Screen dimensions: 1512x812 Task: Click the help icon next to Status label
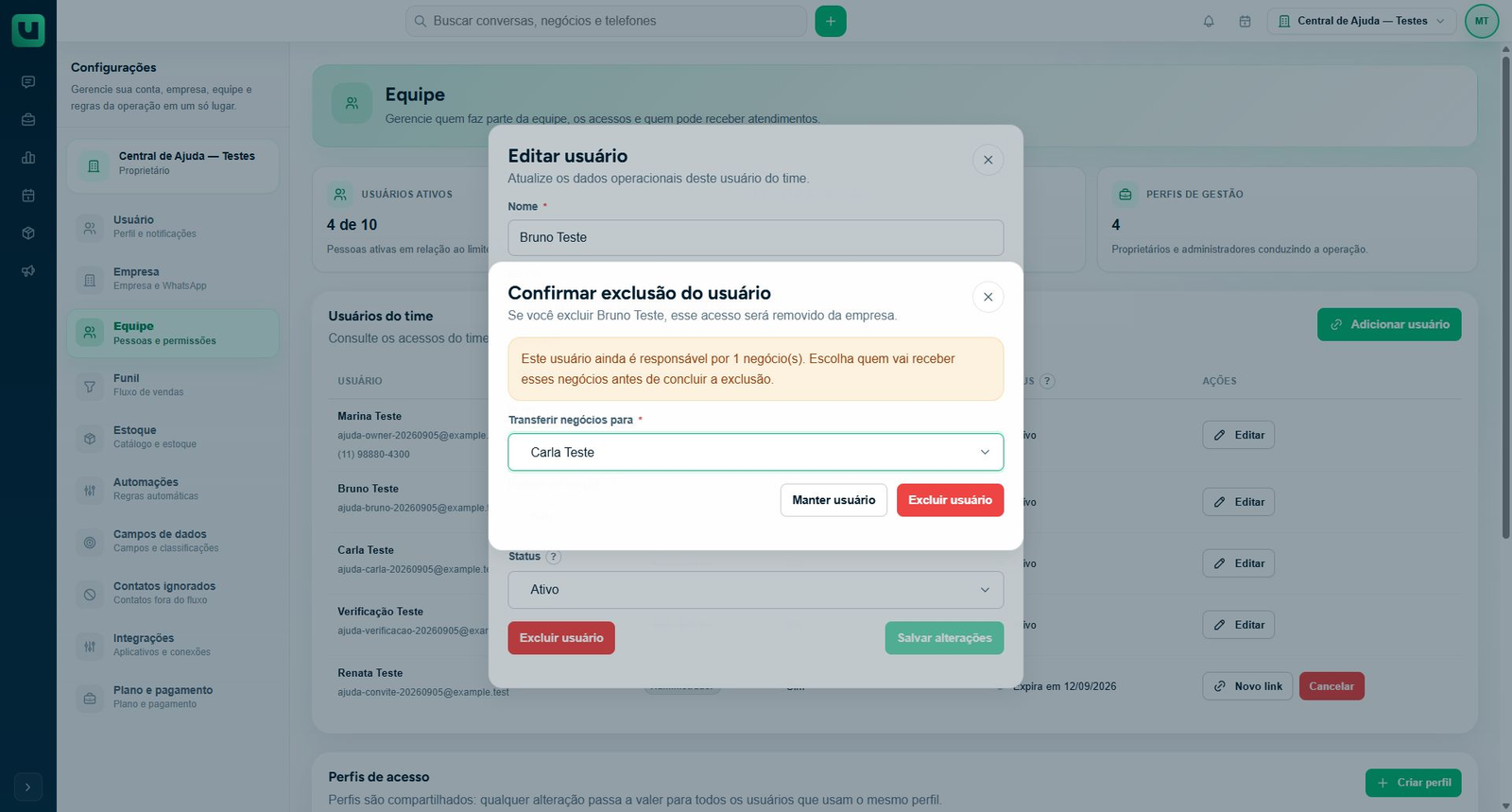point(554,557)
